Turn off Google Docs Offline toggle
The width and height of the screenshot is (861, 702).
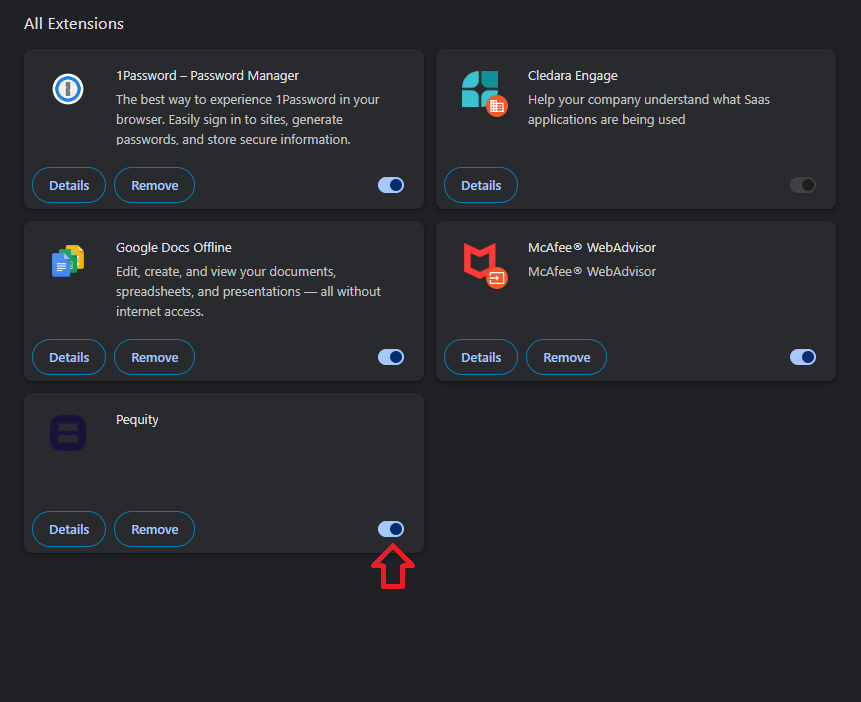pyautogui.click(x=391, y=357)
